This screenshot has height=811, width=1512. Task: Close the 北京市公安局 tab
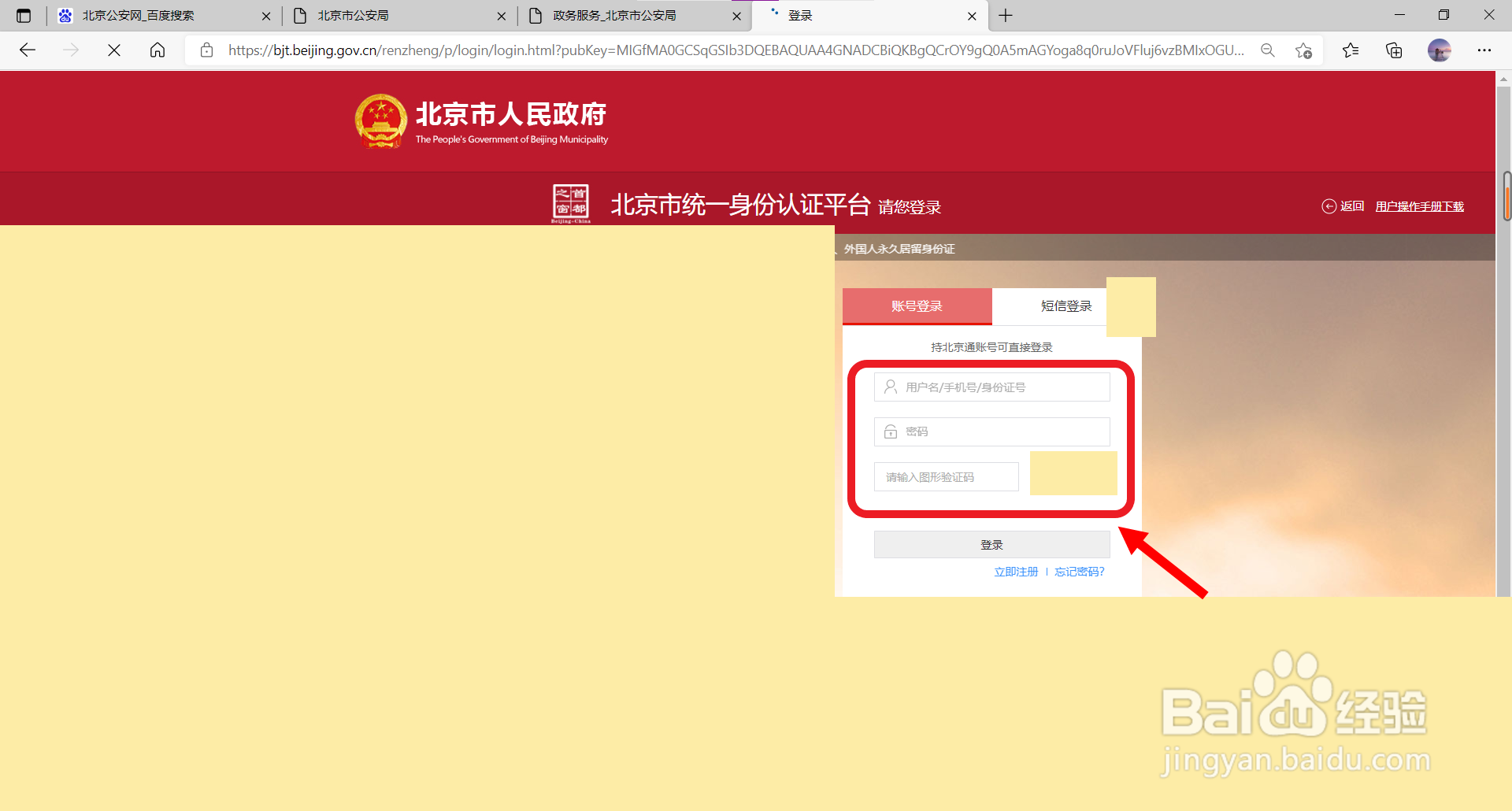tap(502, 16)
